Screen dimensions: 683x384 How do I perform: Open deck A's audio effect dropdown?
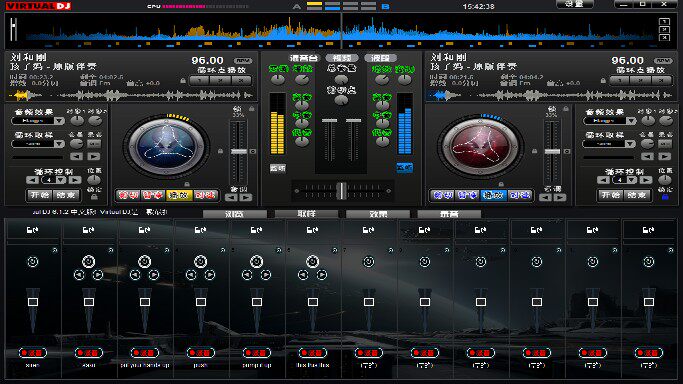[x=38, y=121]
